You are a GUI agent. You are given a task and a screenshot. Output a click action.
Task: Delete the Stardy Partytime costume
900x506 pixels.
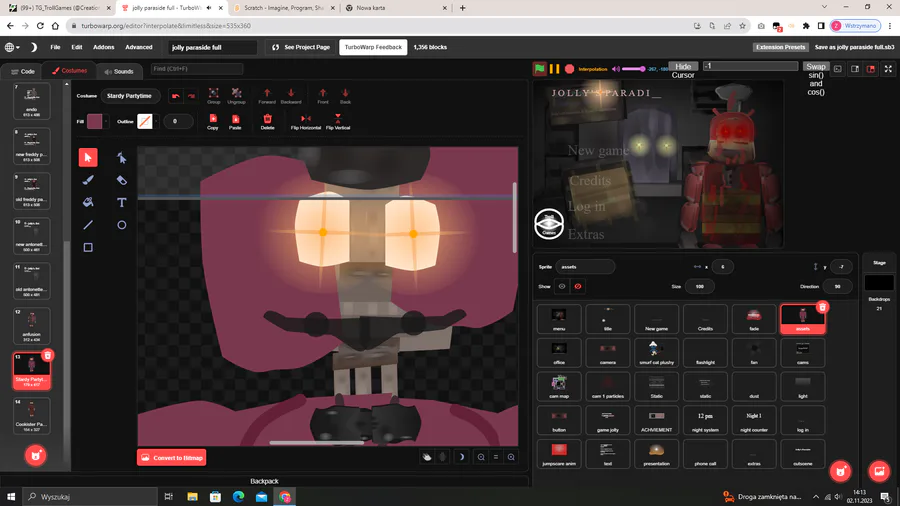48,356
